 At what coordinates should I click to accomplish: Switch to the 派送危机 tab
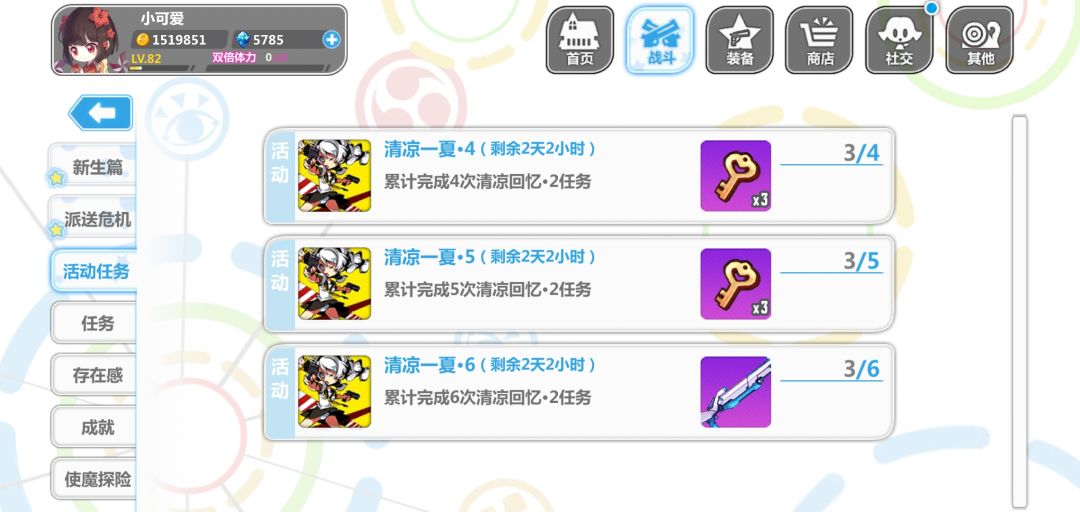pyautogui.click(x=92, y=219)
